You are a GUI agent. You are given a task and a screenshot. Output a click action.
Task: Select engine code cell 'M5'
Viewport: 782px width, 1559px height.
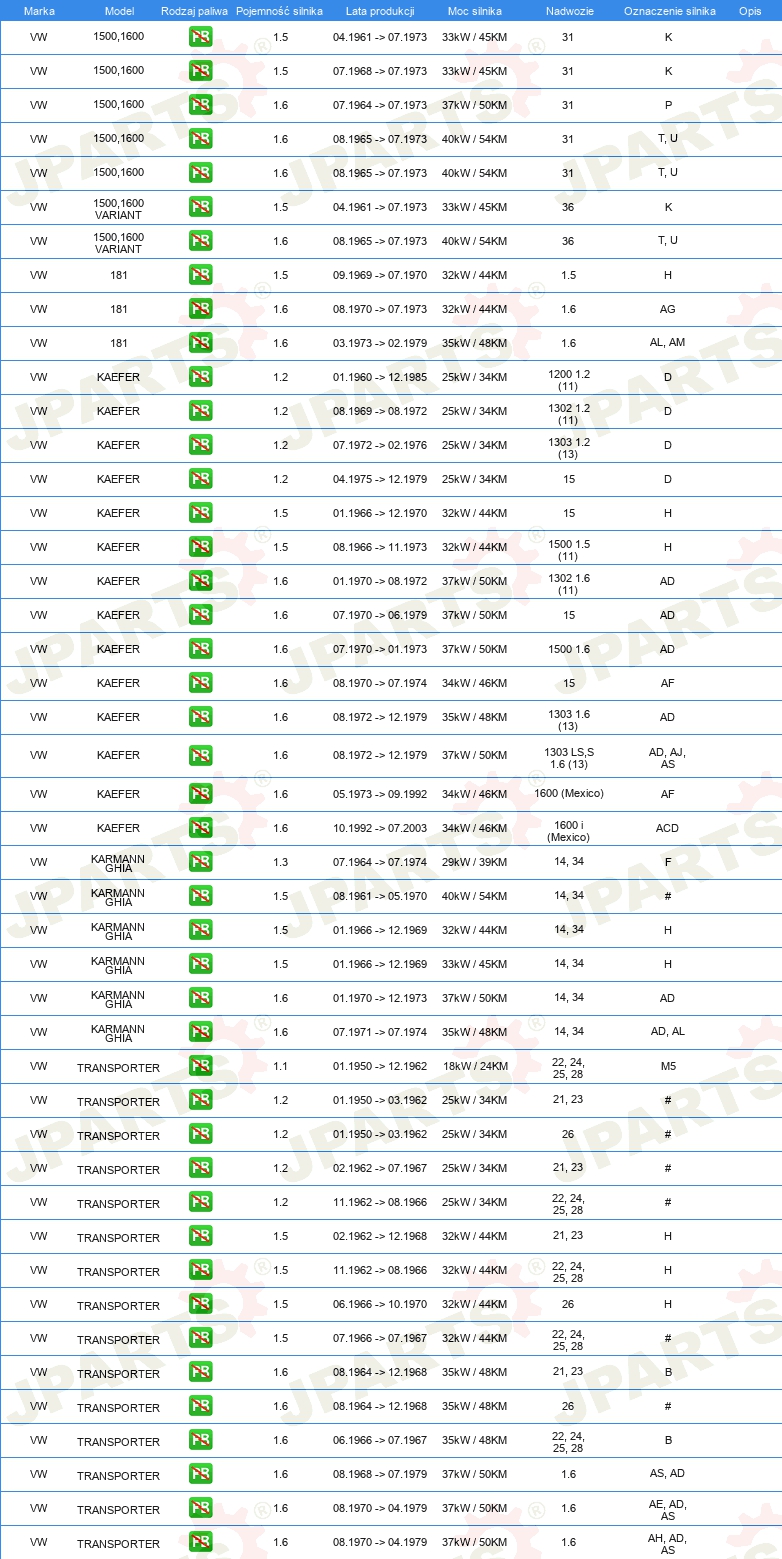pyautogui.click(x=668, y=1066)
